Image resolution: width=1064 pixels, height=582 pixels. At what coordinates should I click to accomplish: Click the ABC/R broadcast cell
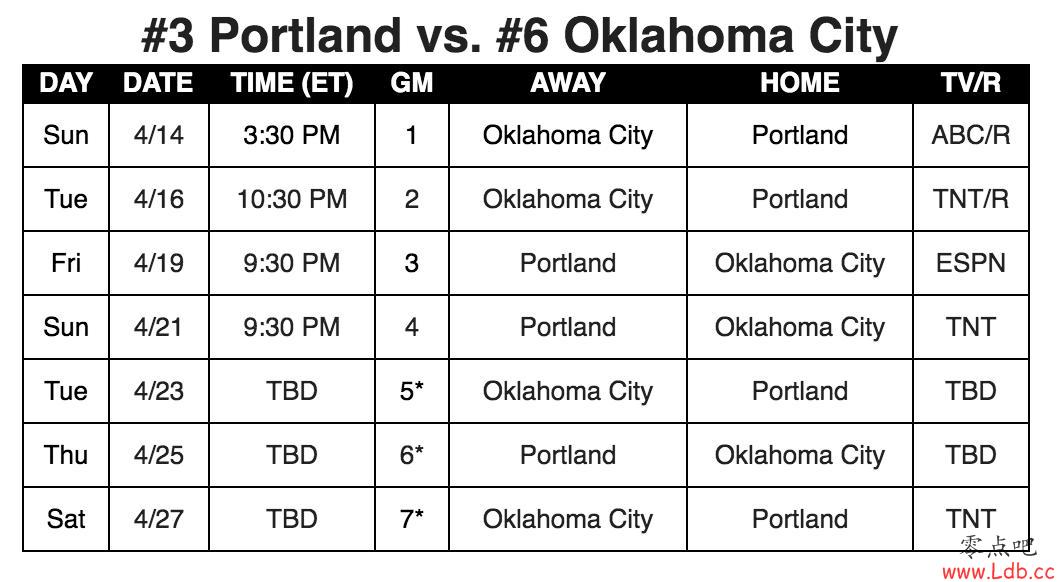970,135
